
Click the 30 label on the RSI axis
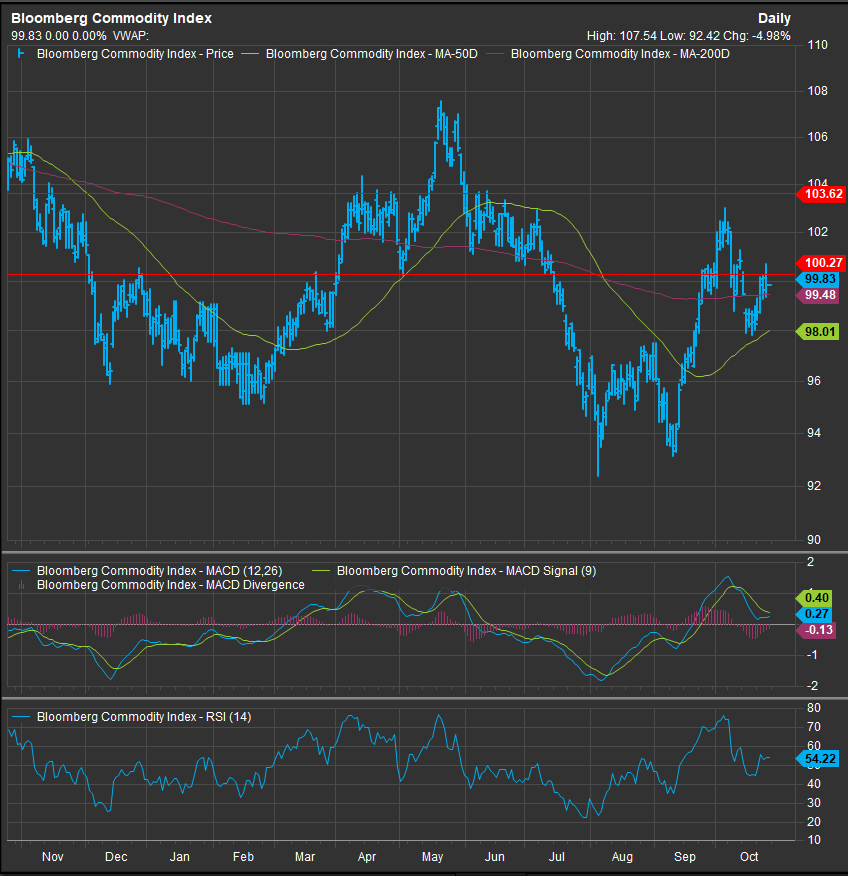pos(814,803)
